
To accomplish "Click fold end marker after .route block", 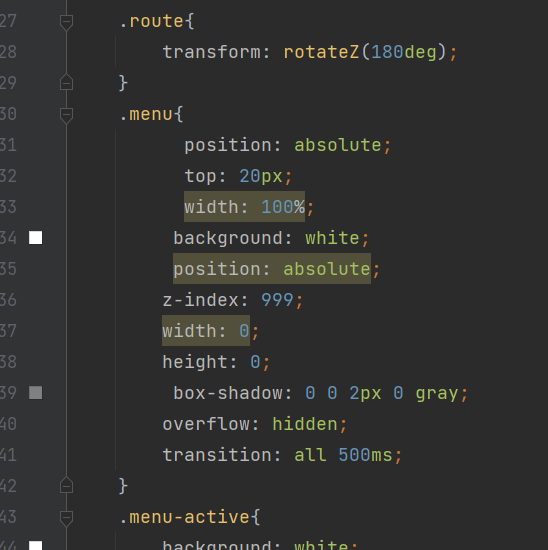I will pos(66,83).
